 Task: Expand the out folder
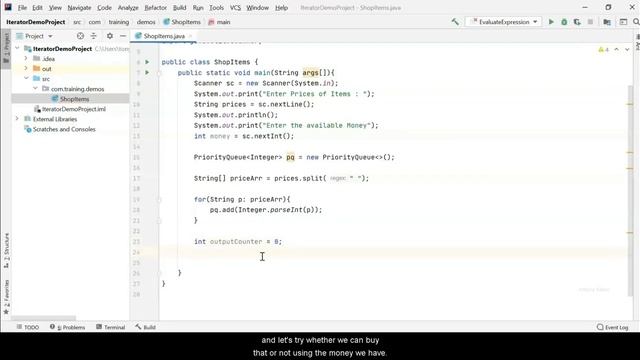[x=26, y=68]
